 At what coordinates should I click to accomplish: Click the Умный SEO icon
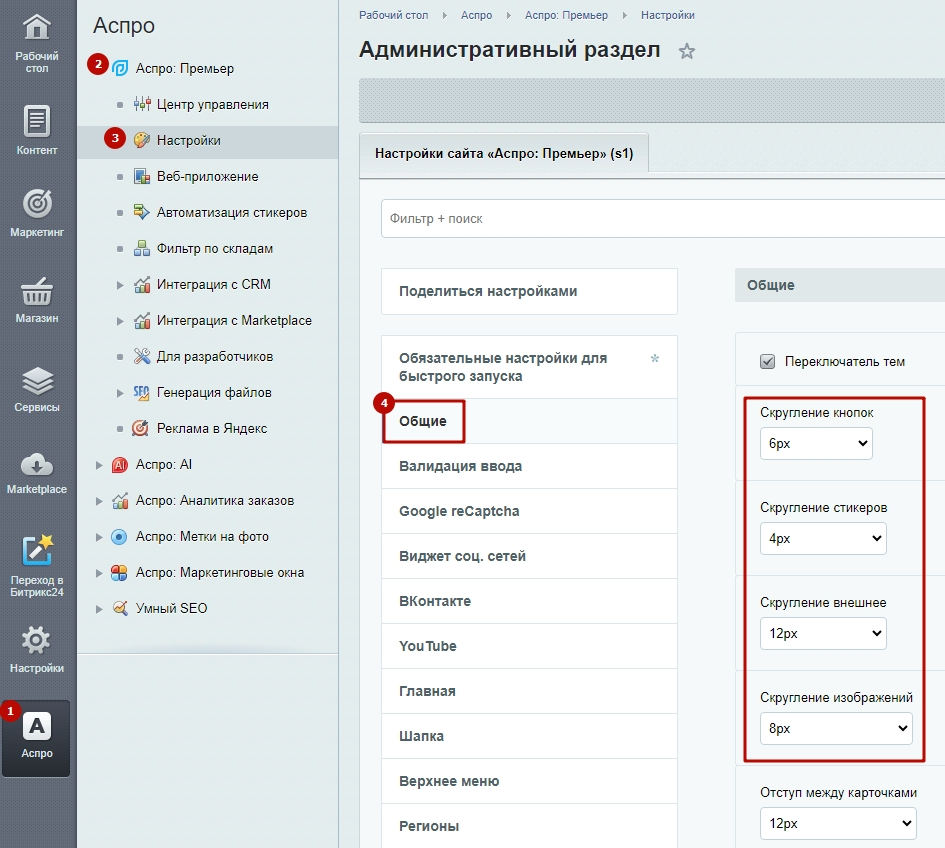[120, 608]
